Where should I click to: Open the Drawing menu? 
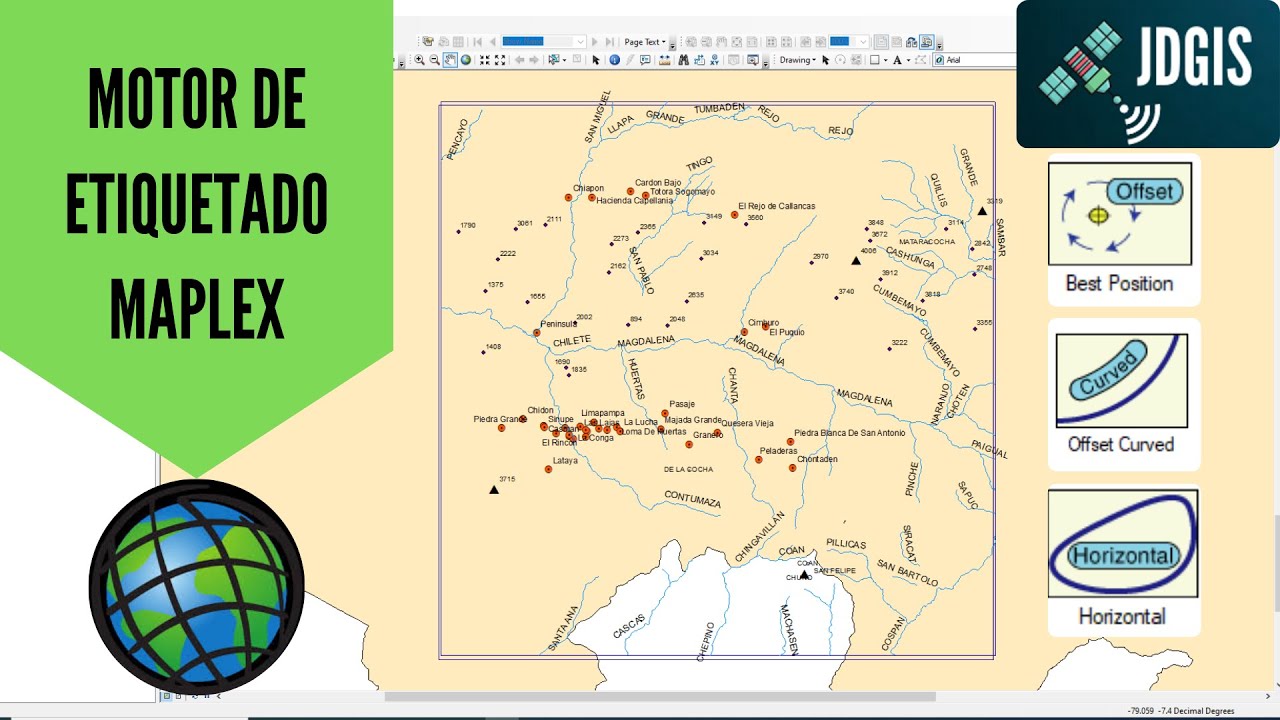[797, 60]
